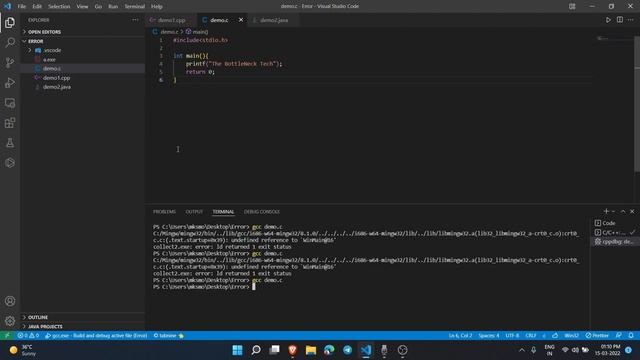Open the View menu
The image size is (640, 360).
(x=82, y=7)
